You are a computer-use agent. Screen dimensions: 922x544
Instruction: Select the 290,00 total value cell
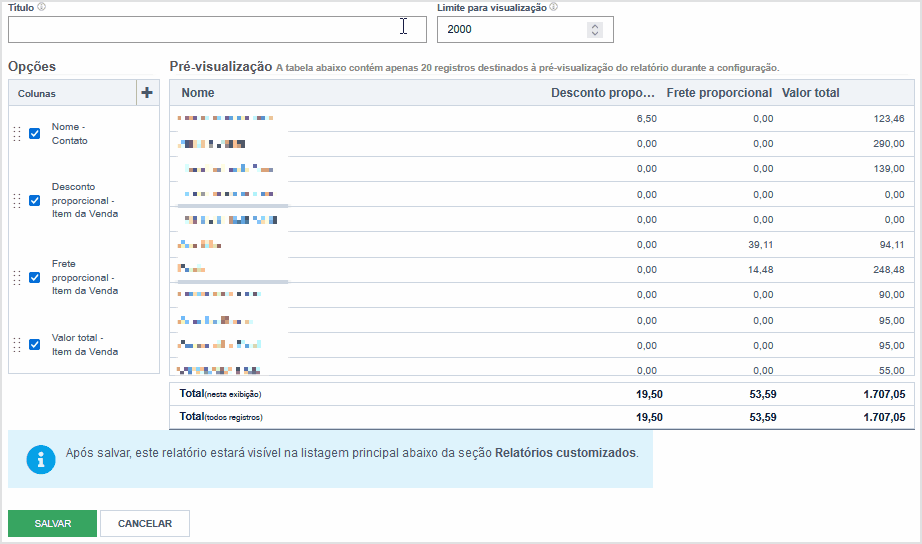point(889,143)
